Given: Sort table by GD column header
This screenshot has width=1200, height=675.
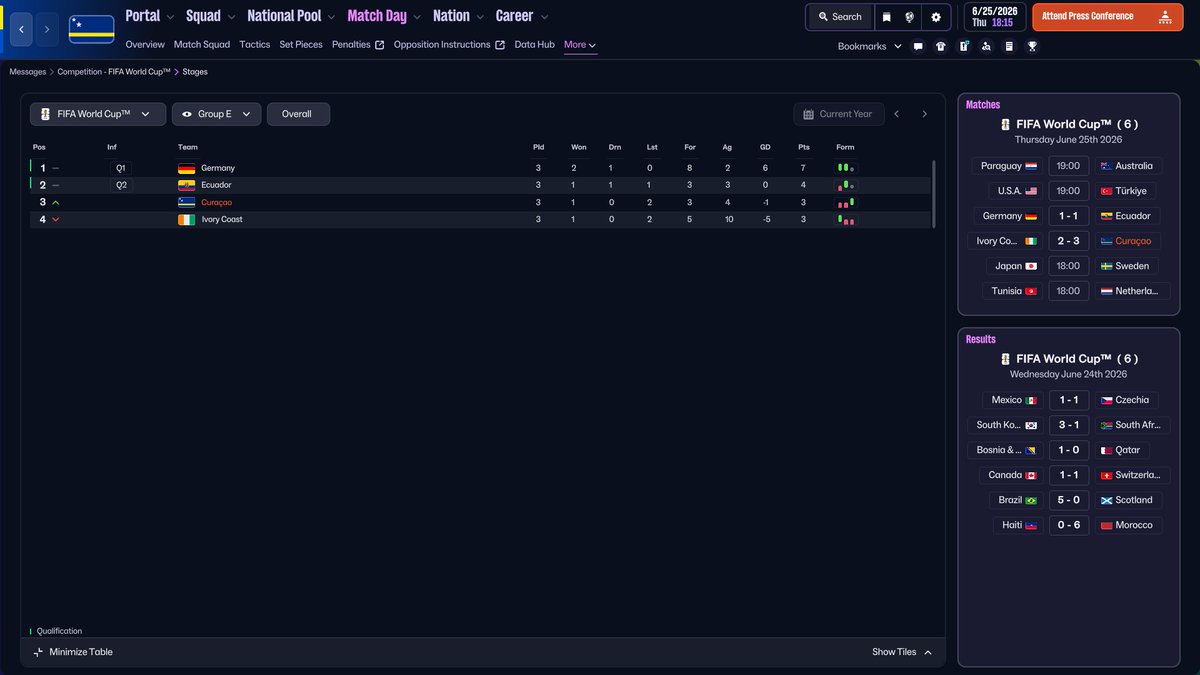Looking at the screenshot, I should point(765,147).
